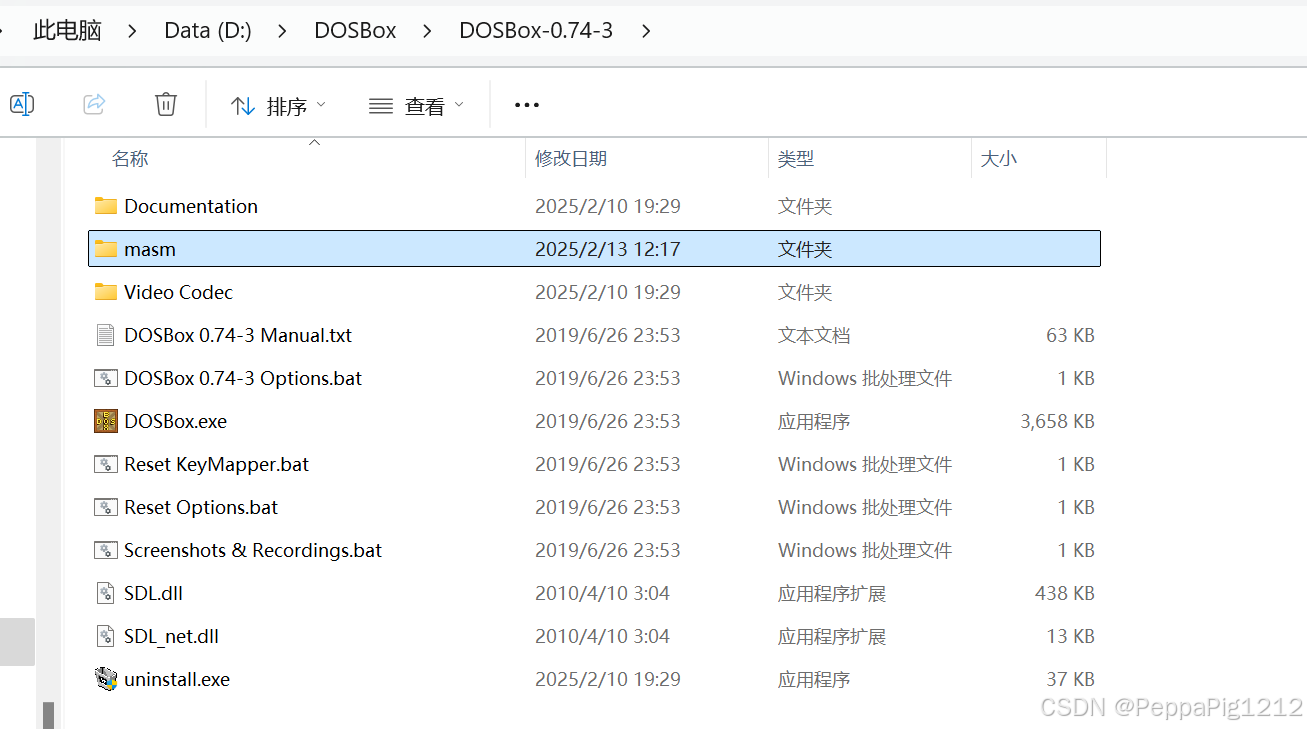Click the 37 KB size of uninstall.exe
The height and width of the screenshot is (729, 1307).
(x=1070, y=679)
